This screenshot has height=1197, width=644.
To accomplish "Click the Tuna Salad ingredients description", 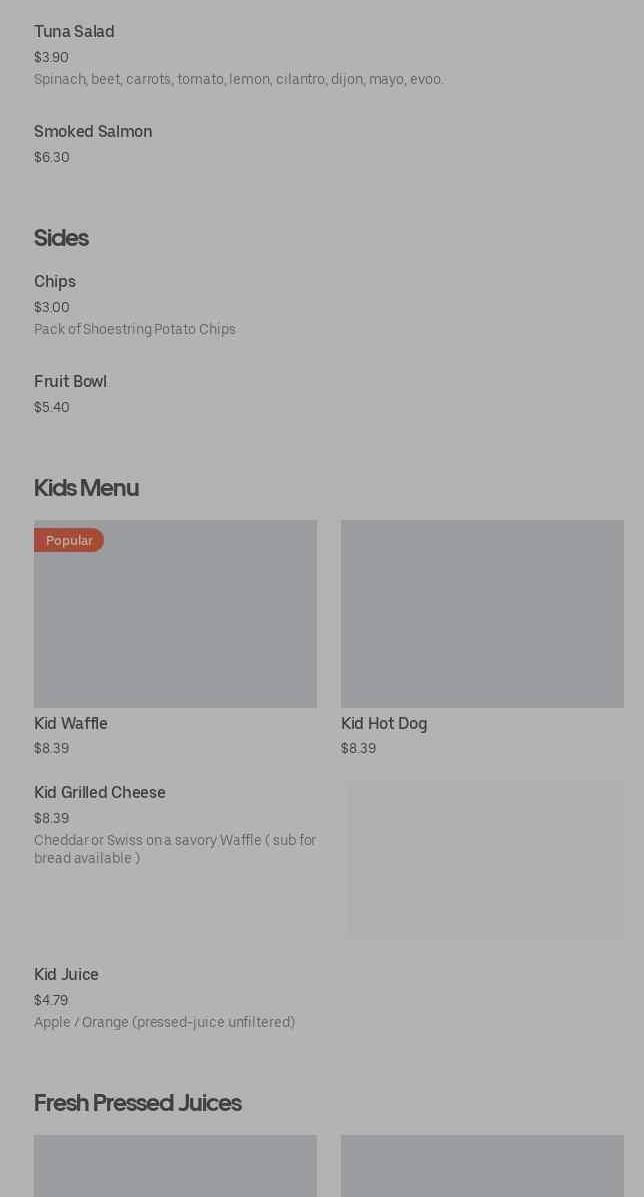I will 239,79.
